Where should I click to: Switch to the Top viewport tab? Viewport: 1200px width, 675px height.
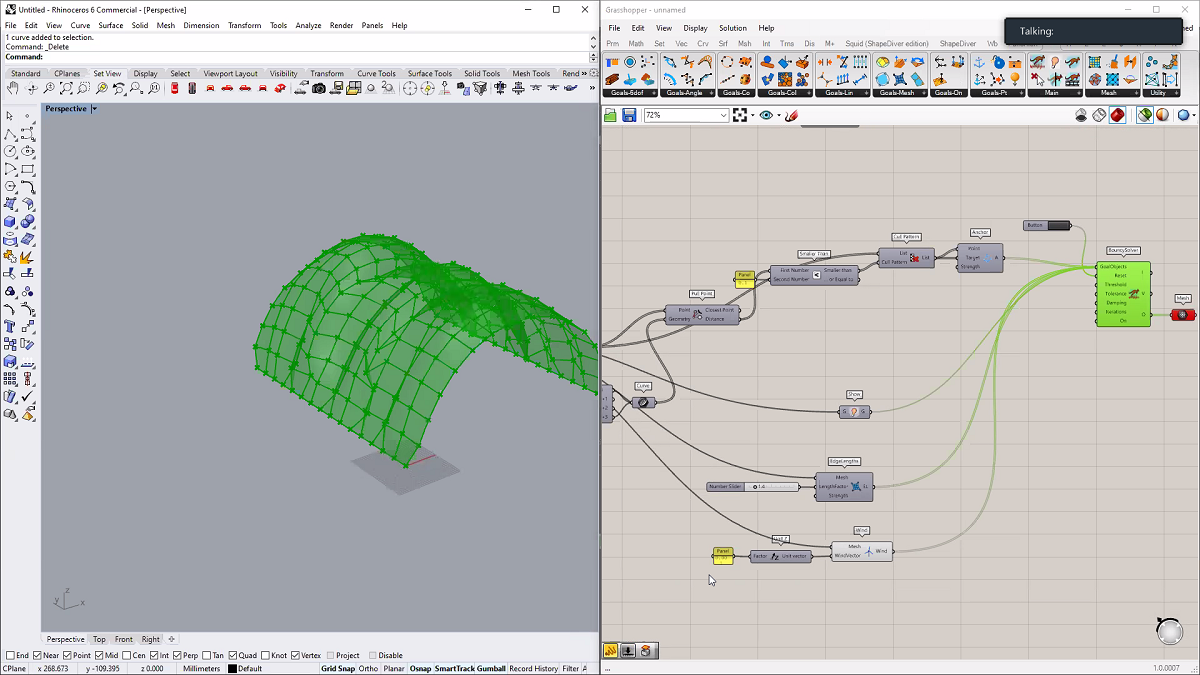[99, 638]
